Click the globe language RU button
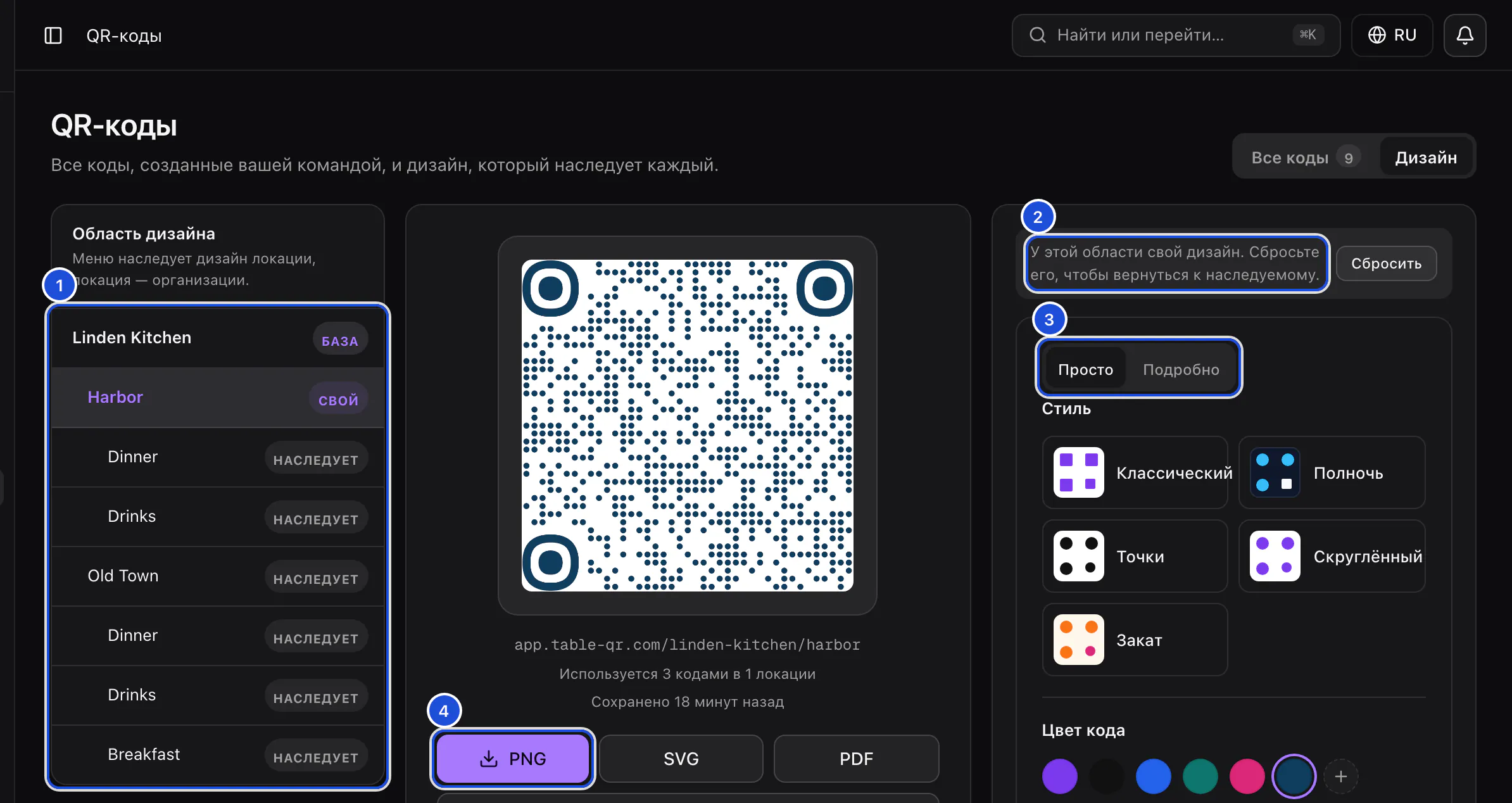1512x803 pixels. tap(1392, 35)
